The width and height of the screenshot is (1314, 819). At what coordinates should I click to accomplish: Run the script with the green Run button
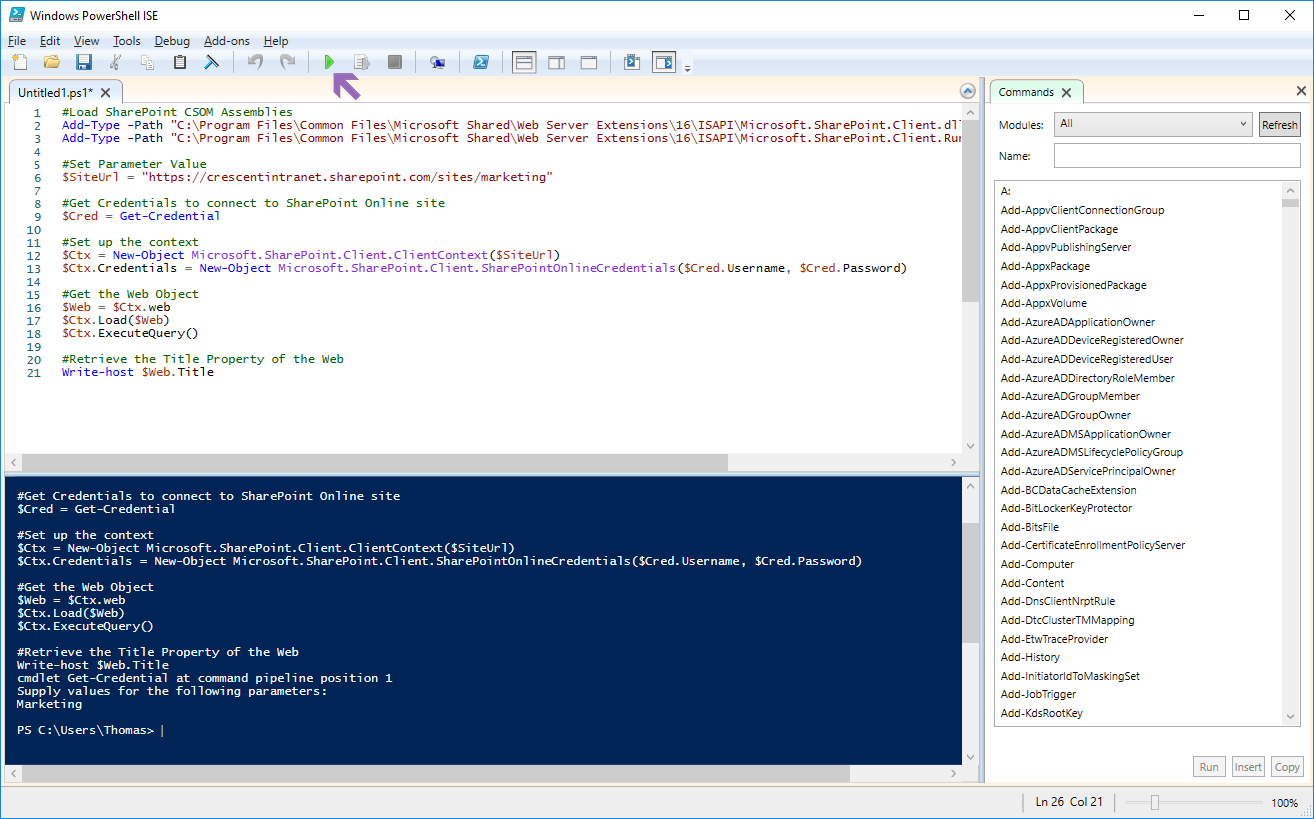coord(330,61)
